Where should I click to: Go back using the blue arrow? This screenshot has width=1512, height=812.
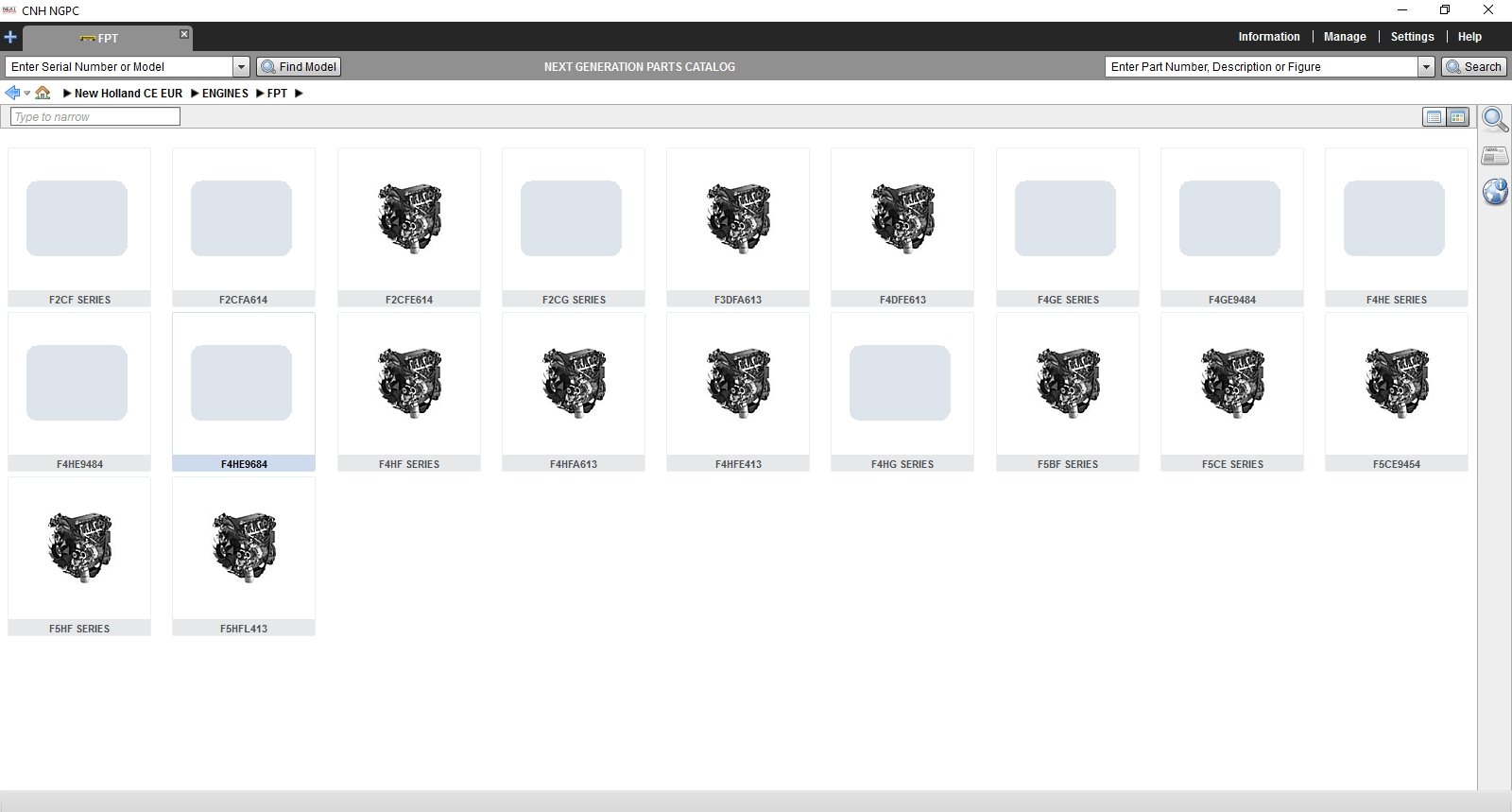pos(12,93)
